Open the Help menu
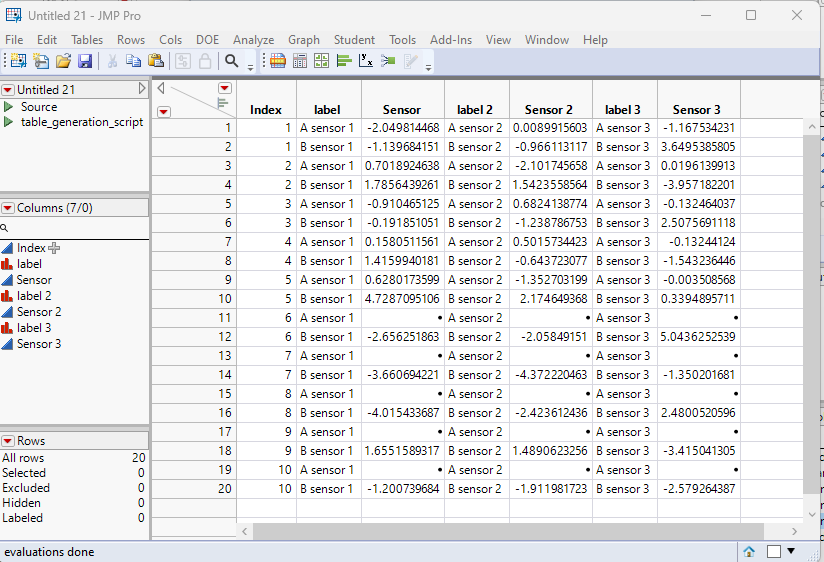The image size is (824, 562). click(x=595, y=40)
